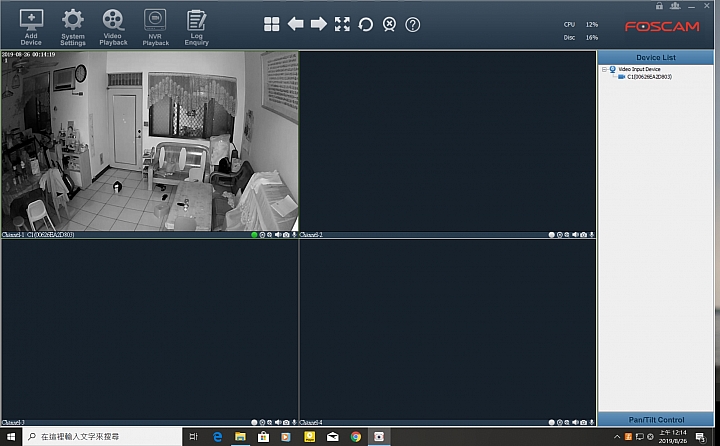
Task: Take a snapshot of Channel-4
Action: pos(583,422)
